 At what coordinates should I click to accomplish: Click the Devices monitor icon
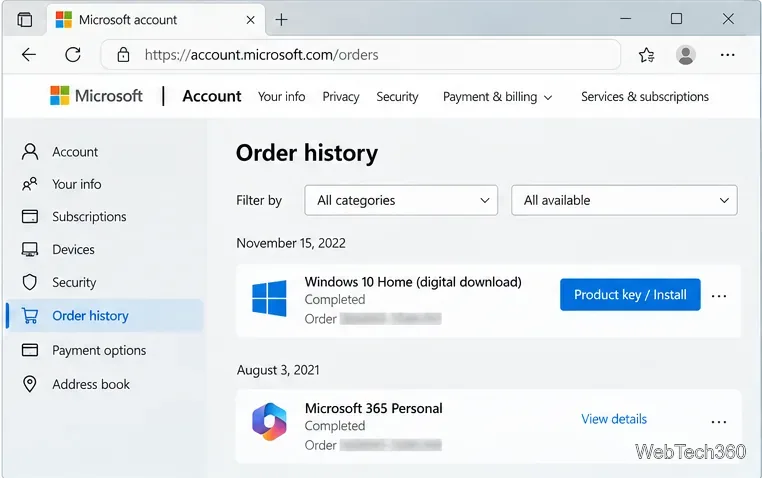tap(30, 249)
